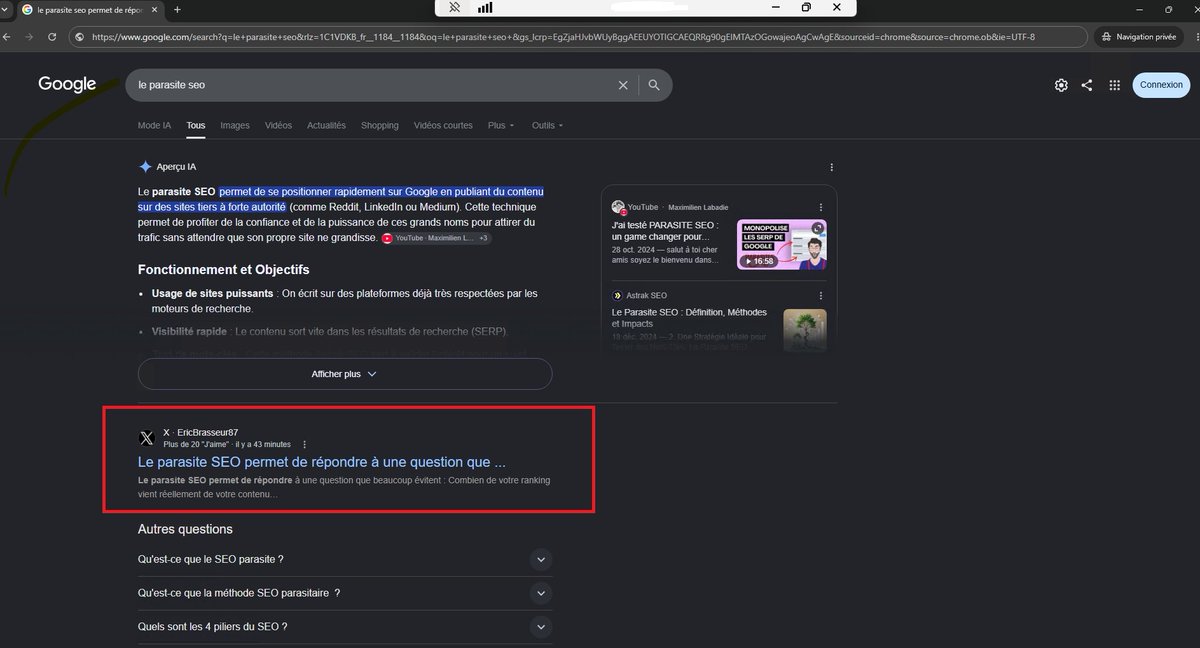Expand AI overview with Afficher plus
Viewport: 1200px width, 648px height.
point(345,374)
